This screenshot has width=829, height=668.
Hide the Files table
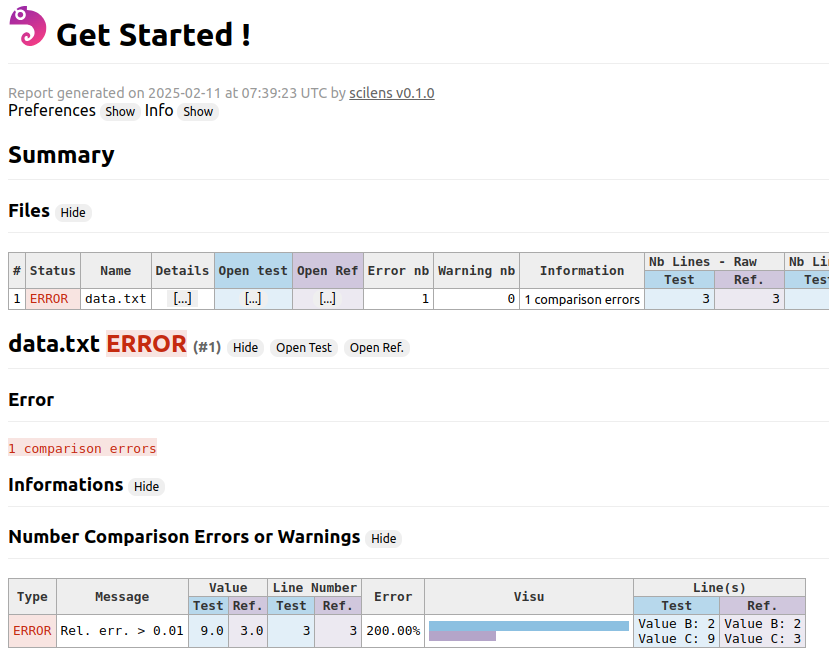click(73, 212)
